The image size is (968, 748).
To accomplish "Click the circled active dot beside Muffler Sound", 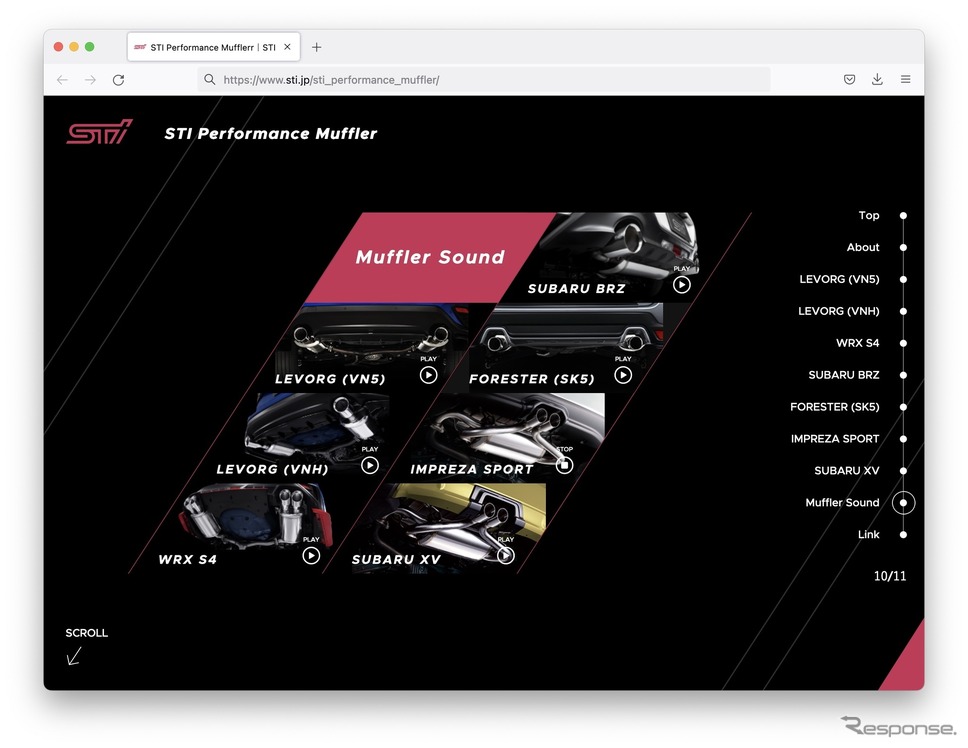I will point(903,502).
